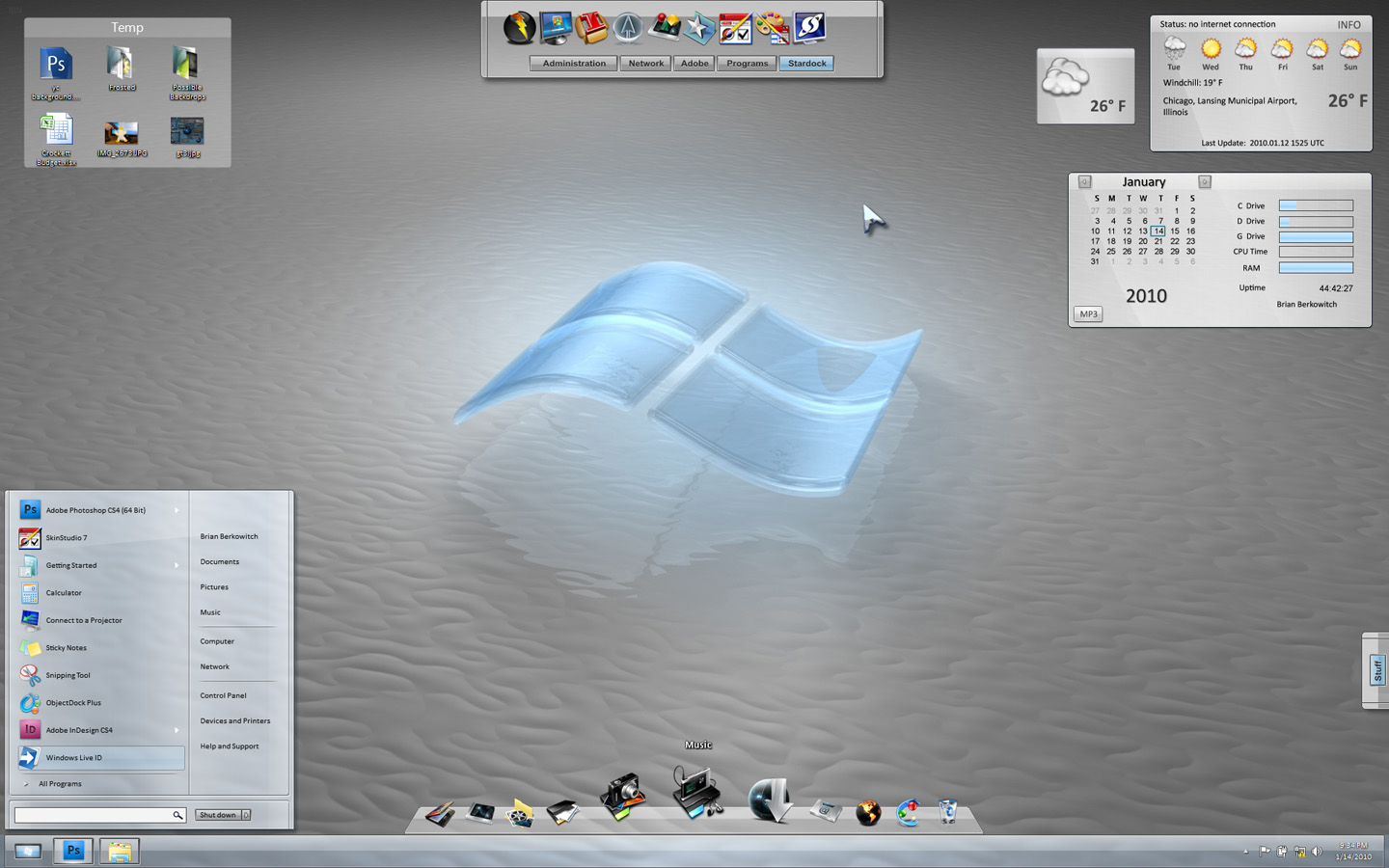Go to next month in calendar widget

pyautogui.click(x=1205, y=181)
